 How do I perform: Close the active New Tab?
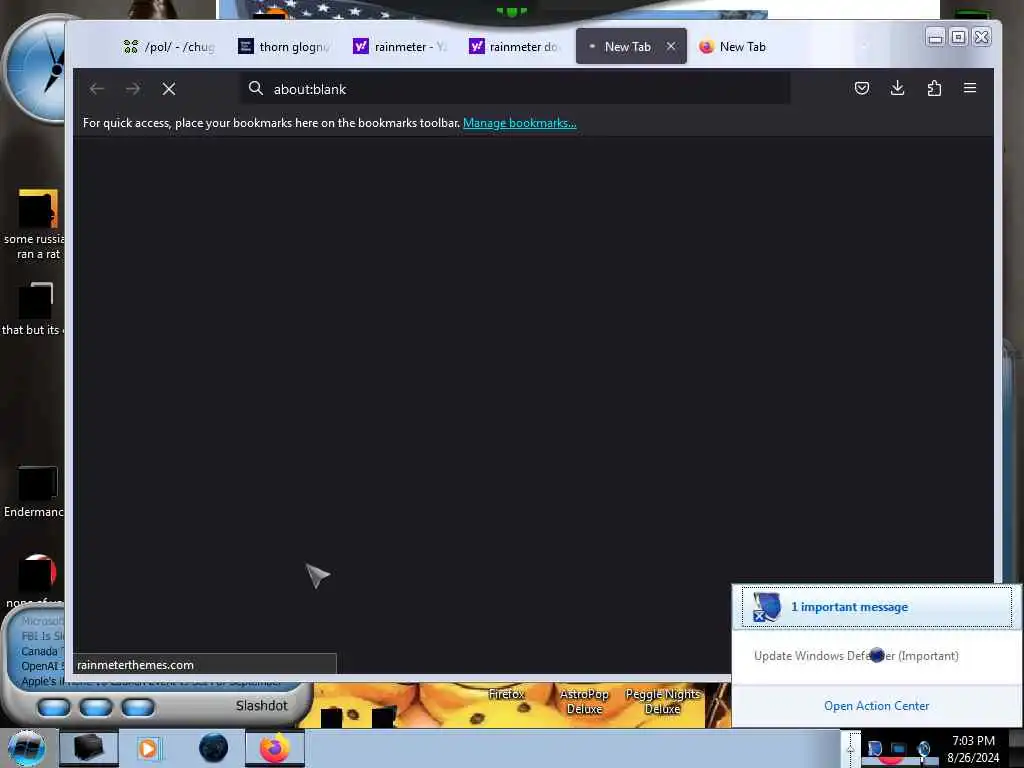click(671, 46)
